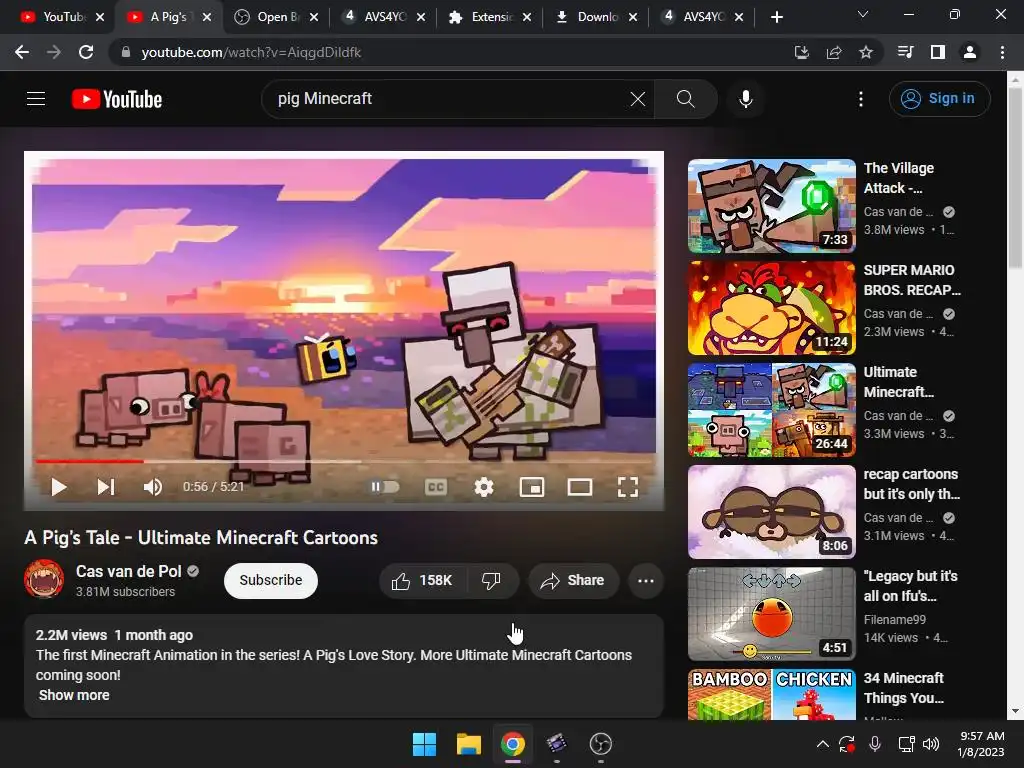1024x768 pixels.
Task: Open Cas van de Pol channel avatar
Action: (x=44, y=579)
